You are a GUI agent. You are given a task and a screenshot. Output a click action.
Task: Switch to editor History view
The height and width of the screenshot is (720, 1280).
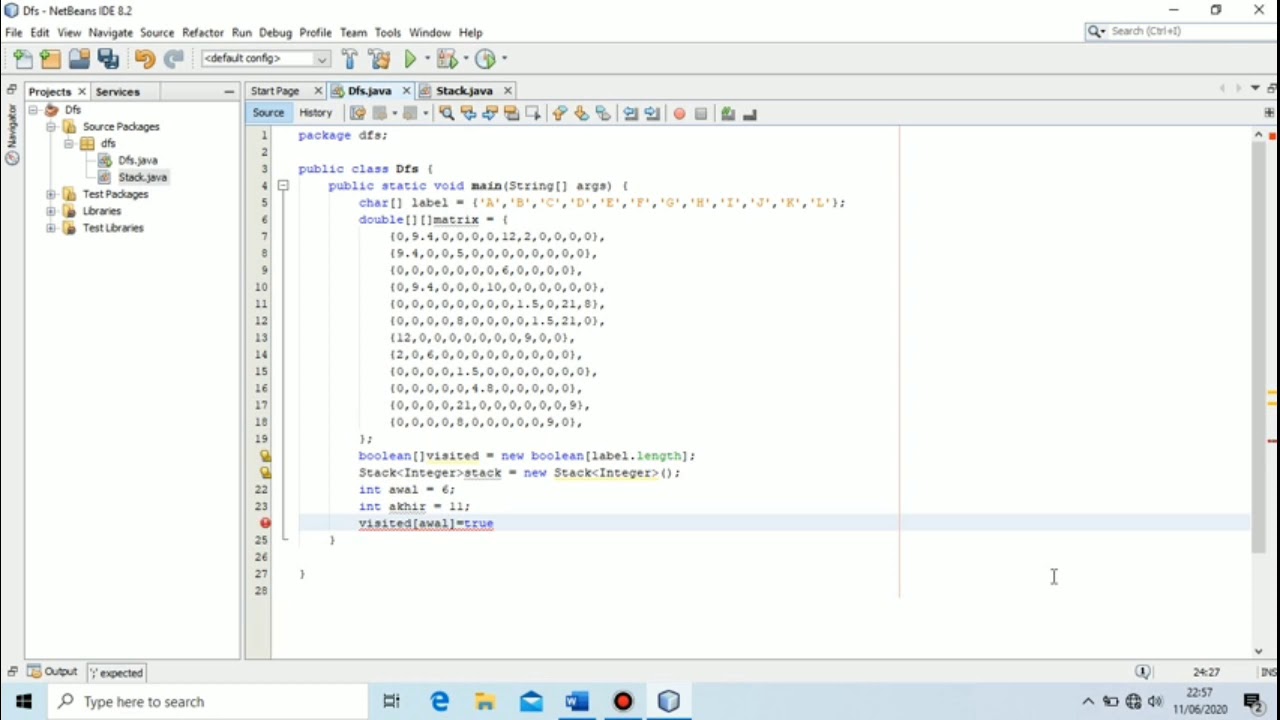pos(315,113)
